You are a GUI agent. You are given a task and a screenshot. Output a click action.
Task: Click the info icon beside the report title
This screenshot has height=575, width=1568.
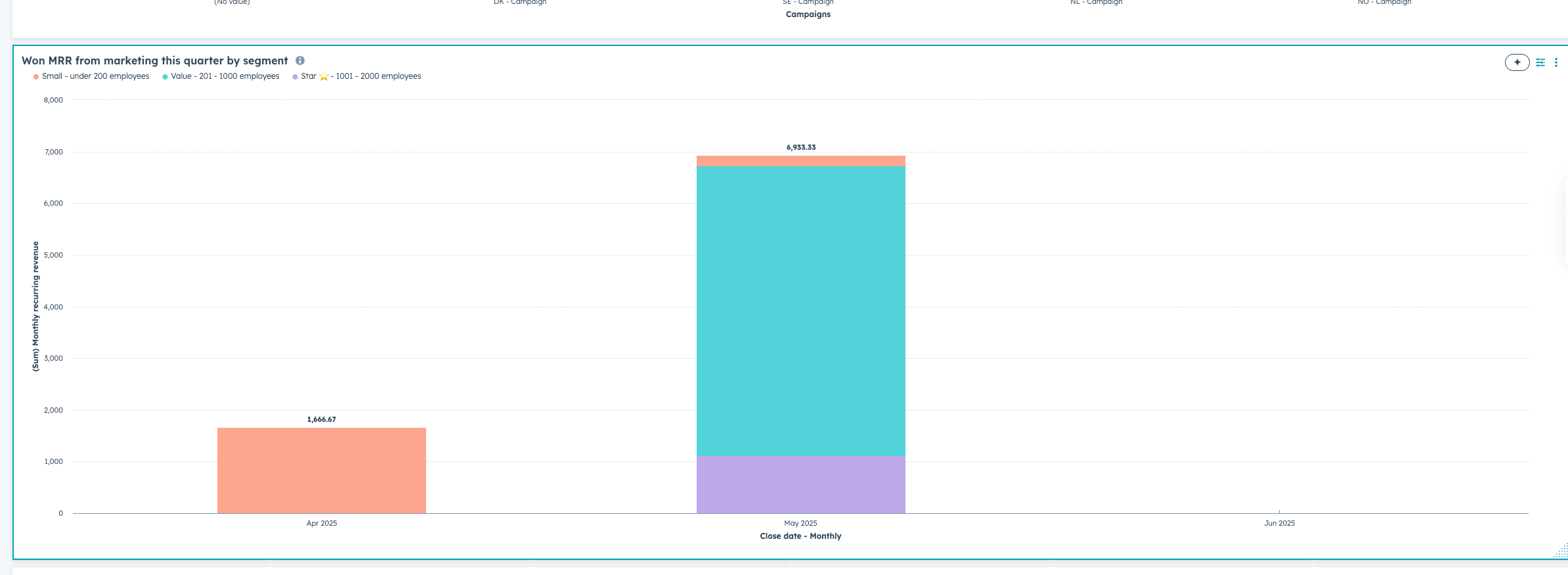300,60
